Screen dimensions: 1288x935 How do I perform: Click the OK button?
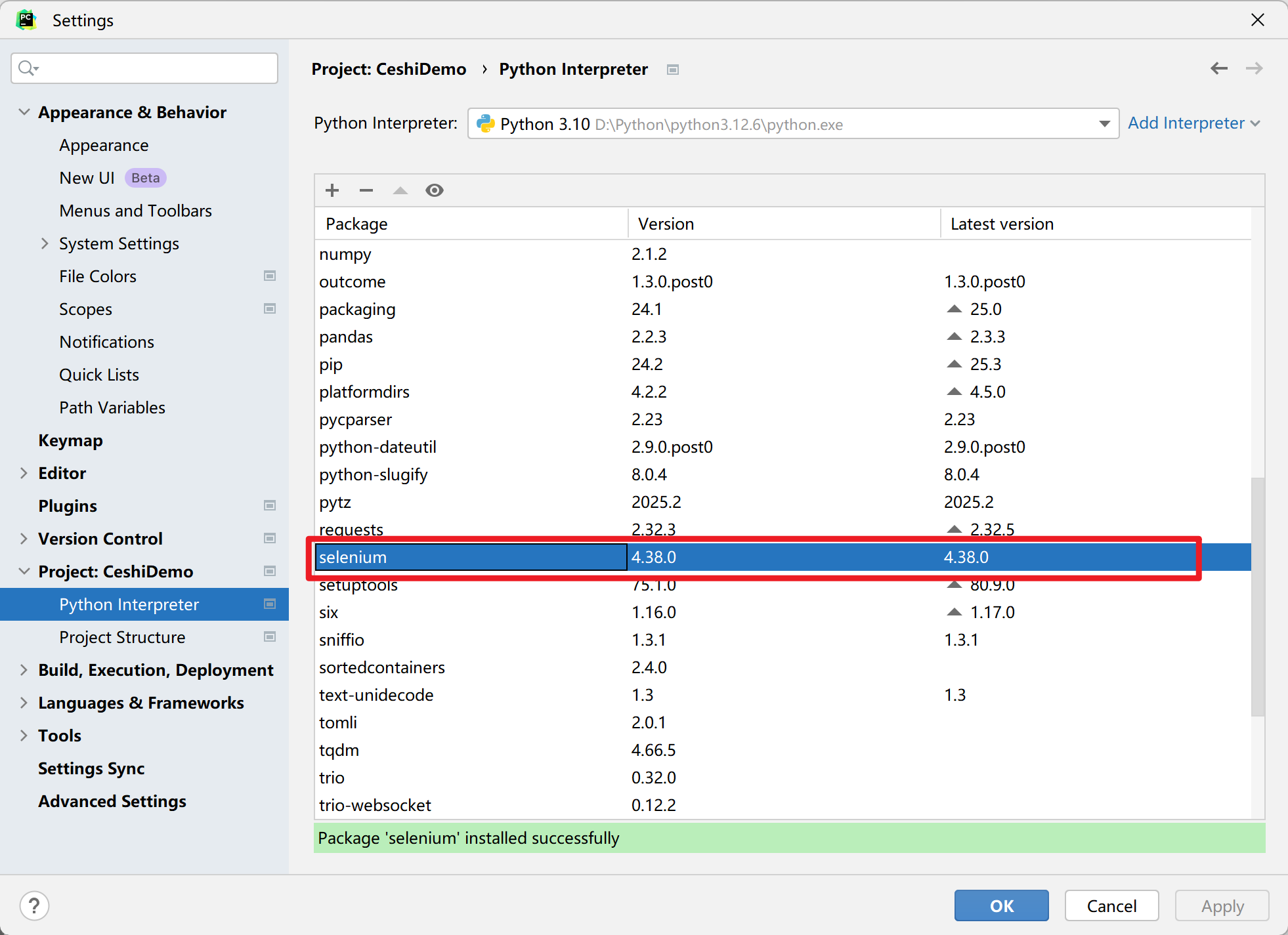coord(1002,906)
